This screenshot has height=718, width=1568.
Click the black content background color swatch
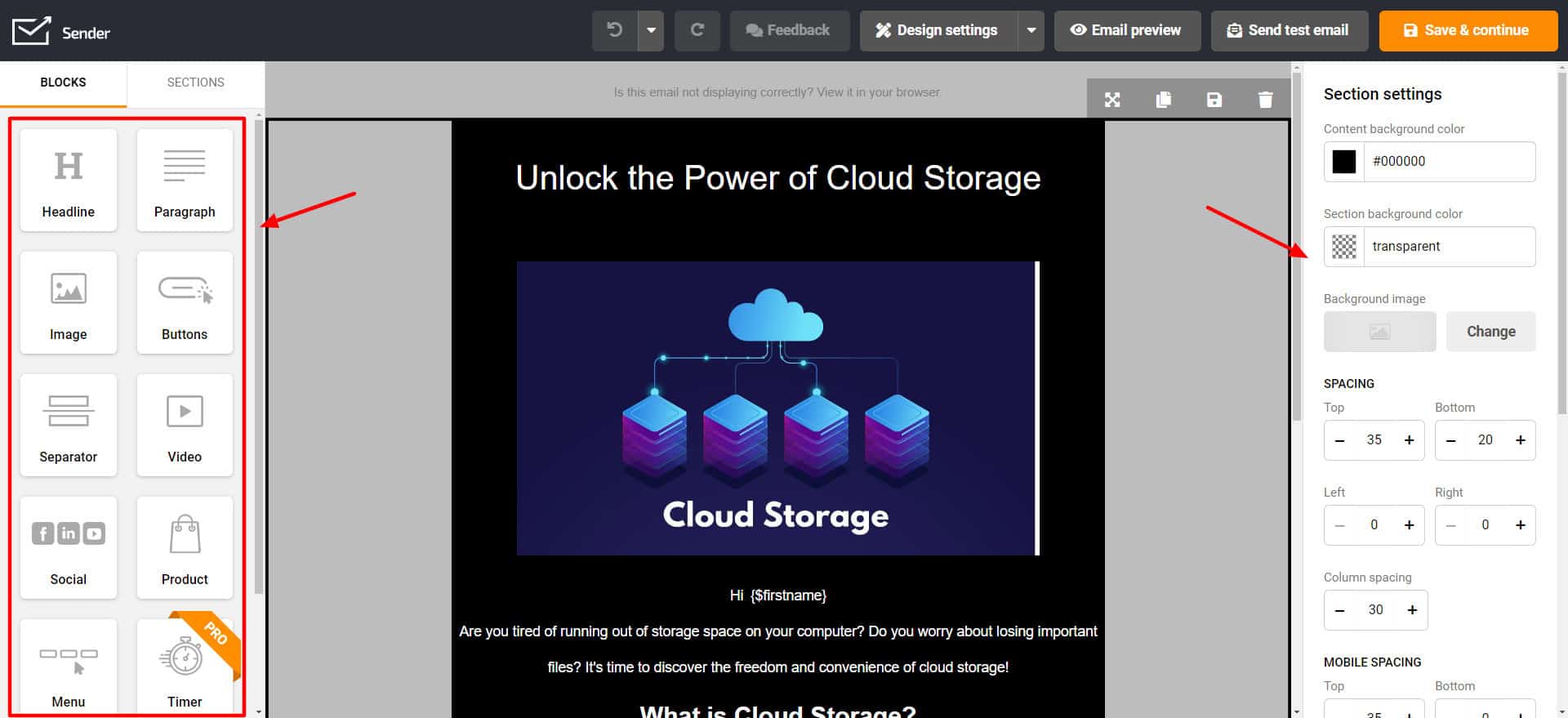pos(1343,162)
